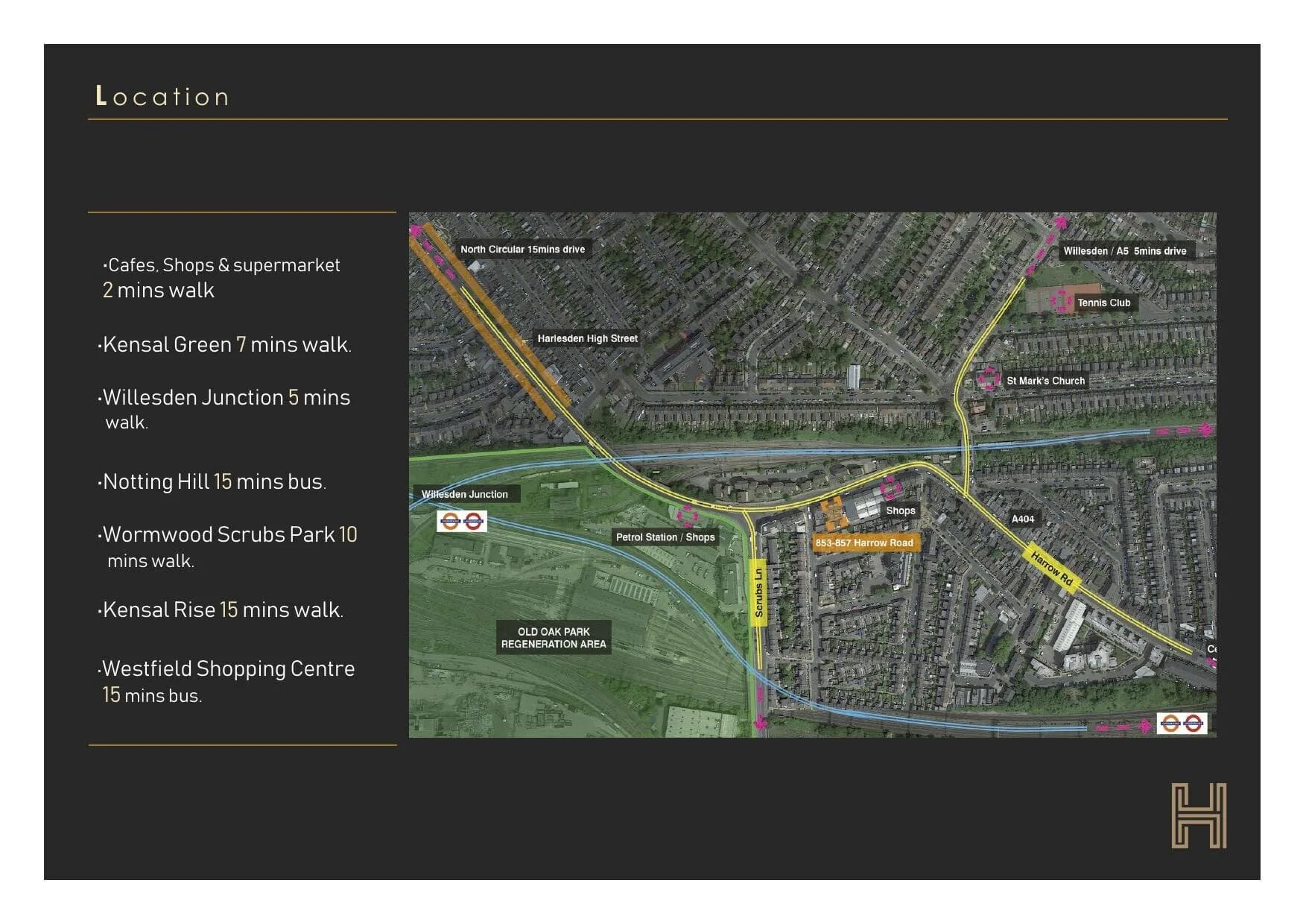
Task: Click the red Underground roundel under Willesden Junction
Action: pos(474,521)
